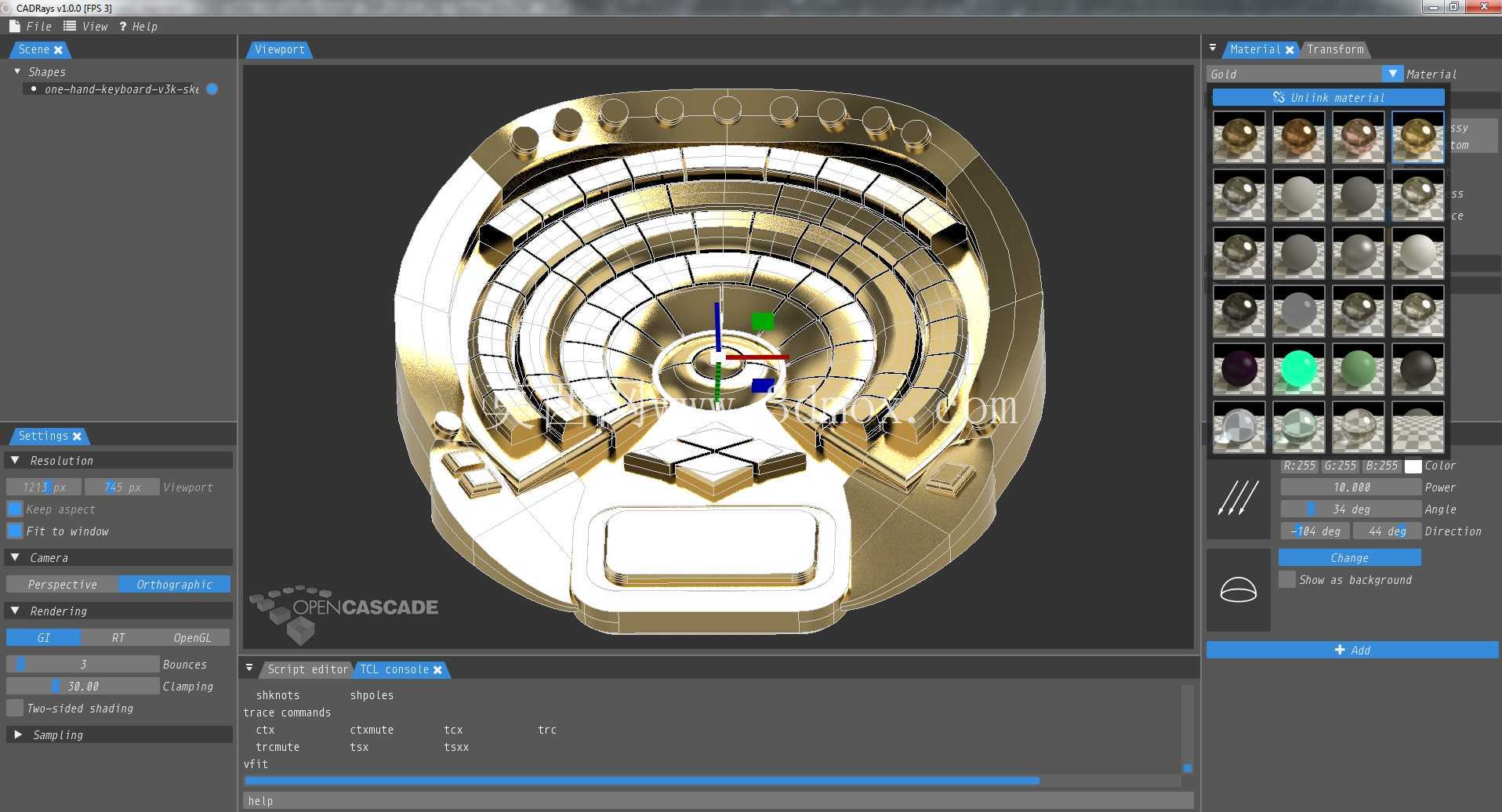This screenshot has height=812, width=1502.
Task: Adjust the Clamping slider
Action: 82,686
